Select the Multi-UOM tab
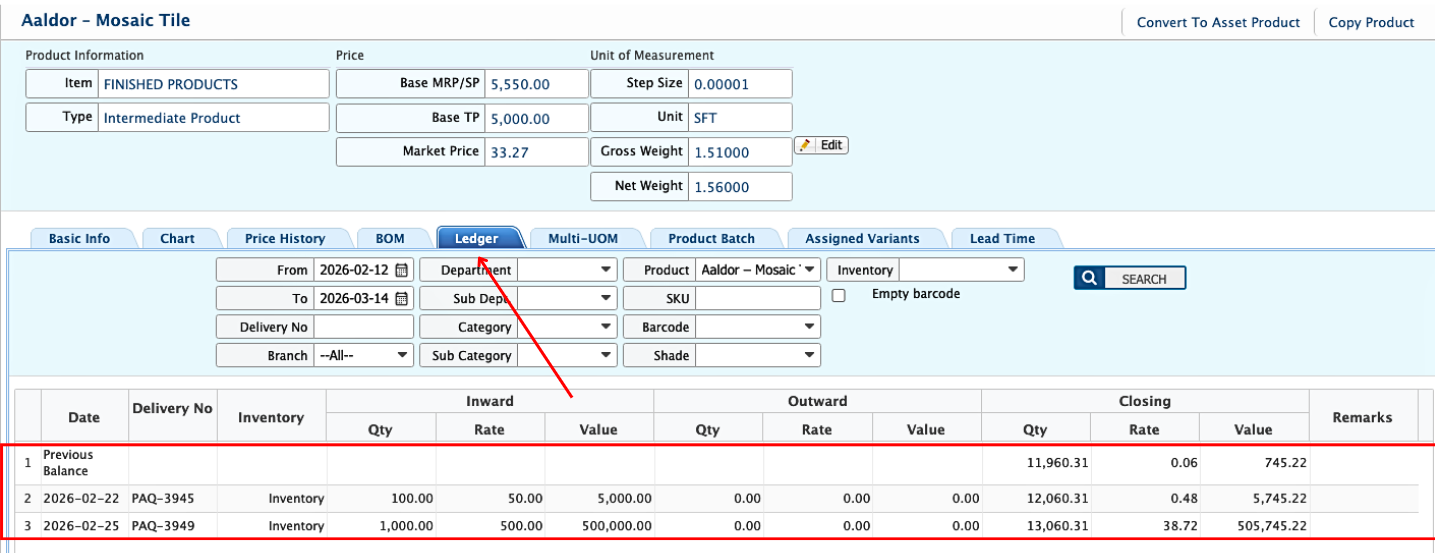1435x553 pixels. pyautogui.click(x=583, y=238)
